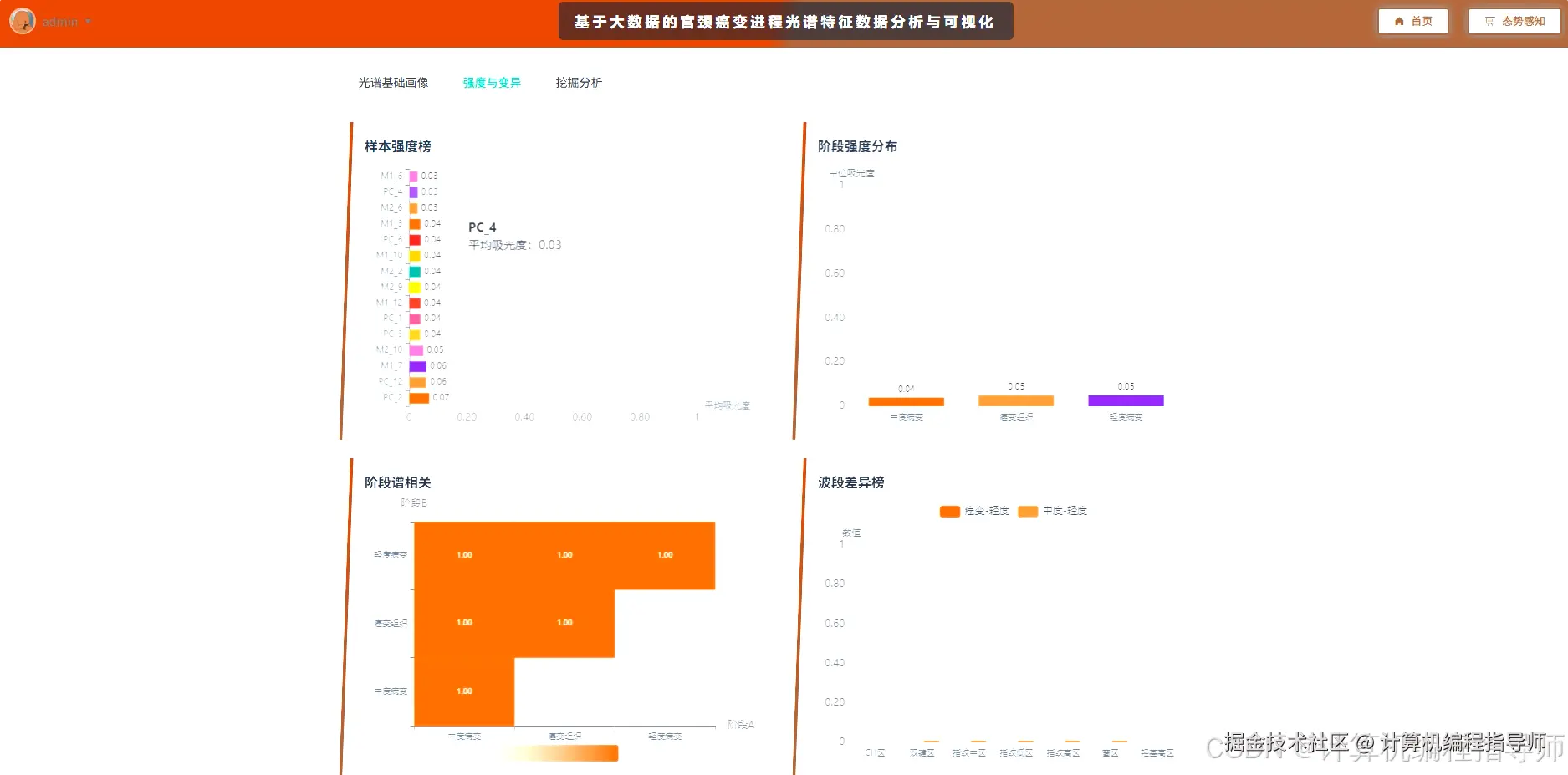1568x775 pixels.
Task: Click the CH区 axis label
Action: tap(875, 753)
